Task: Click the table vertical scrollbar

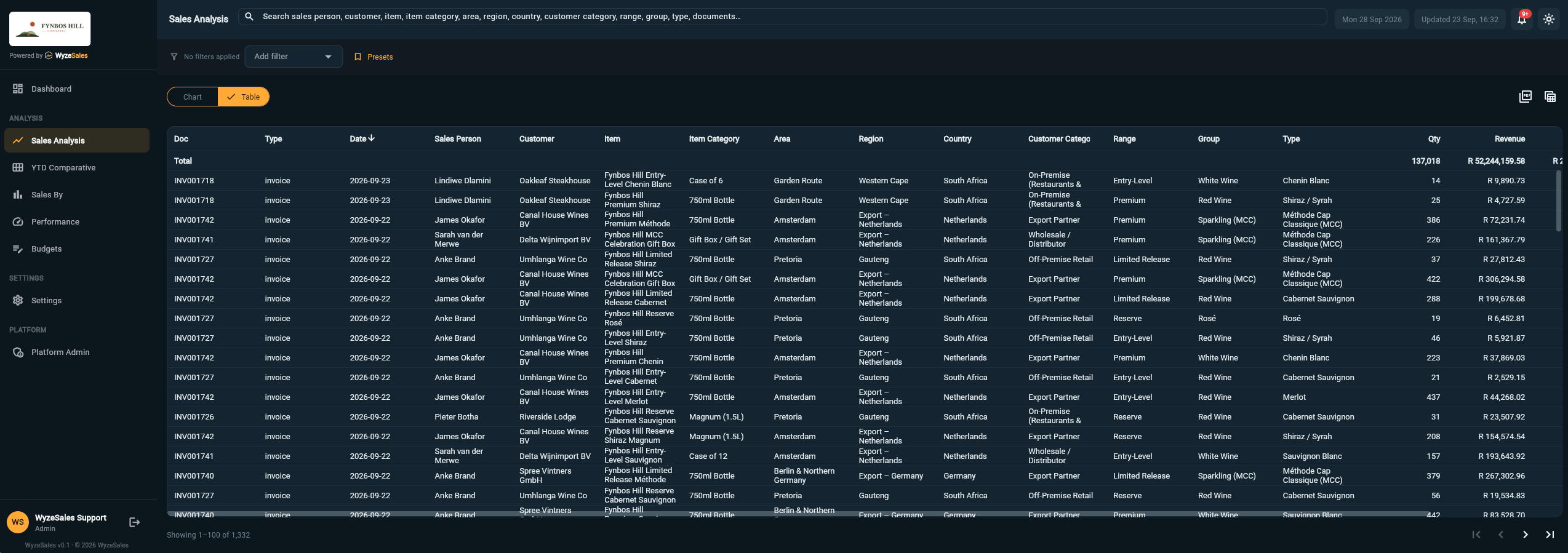Action: click(1558, 201)
